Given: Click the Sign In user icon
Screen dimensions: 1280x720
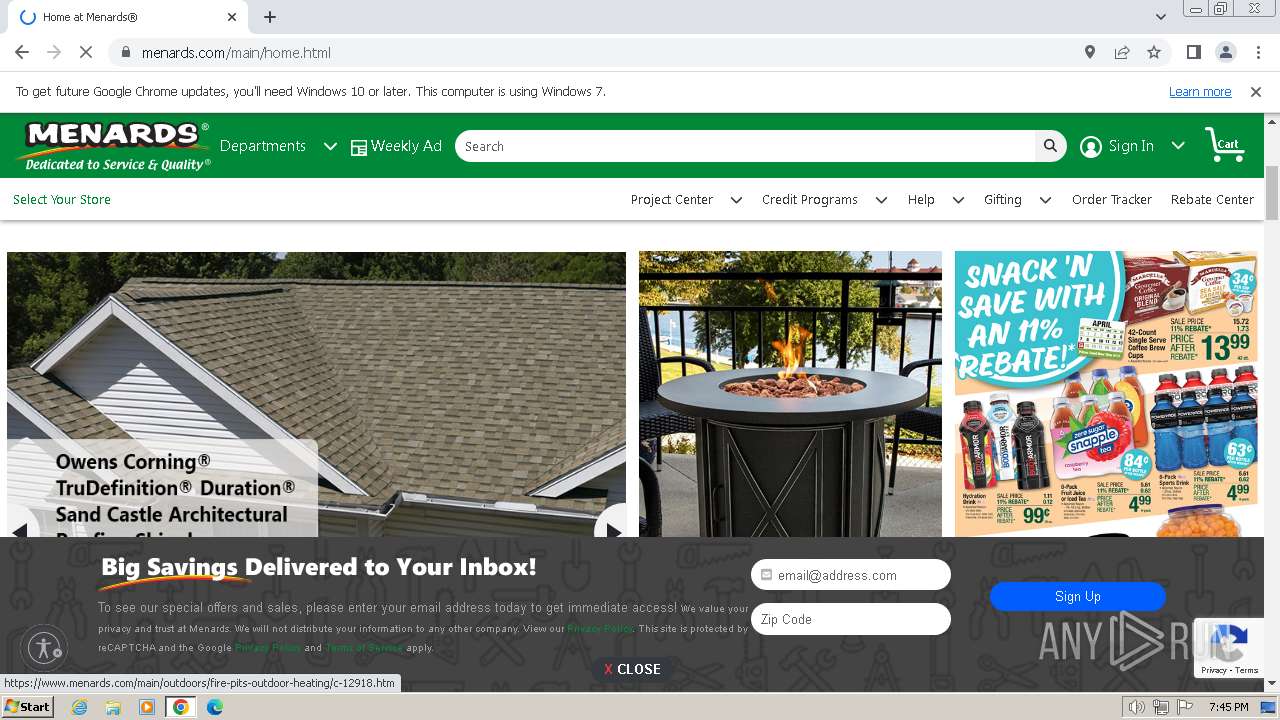Looking at the screenshot, I should (x=1091, y=147).
